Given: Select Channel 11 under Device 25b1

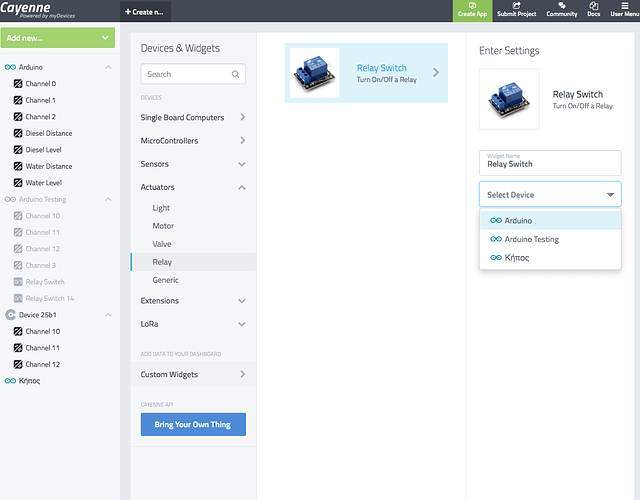Looking at the screenshot, I should point(42,348).
